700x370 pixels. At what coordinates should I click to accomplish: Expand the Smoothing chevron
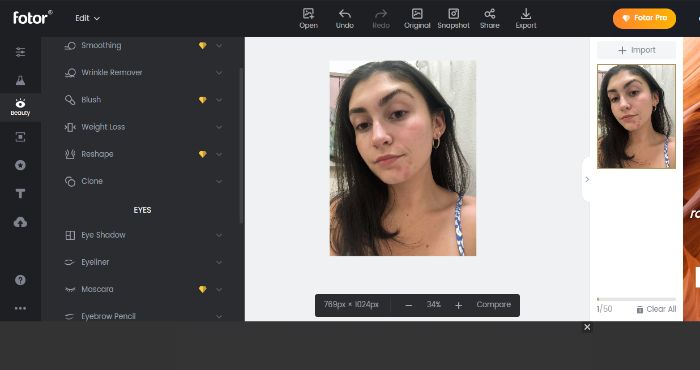coord(219,46)
